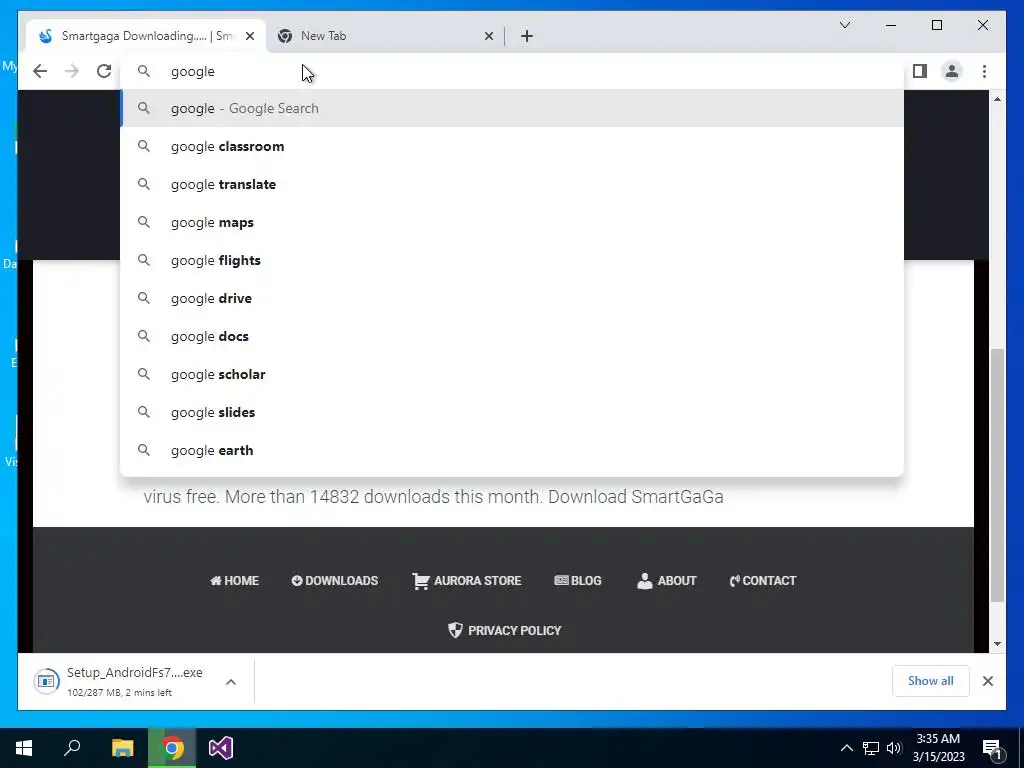Viewport: 1024px width, 768px height.
Task: Expand download item options chevron
Action: tap(231, 682)
